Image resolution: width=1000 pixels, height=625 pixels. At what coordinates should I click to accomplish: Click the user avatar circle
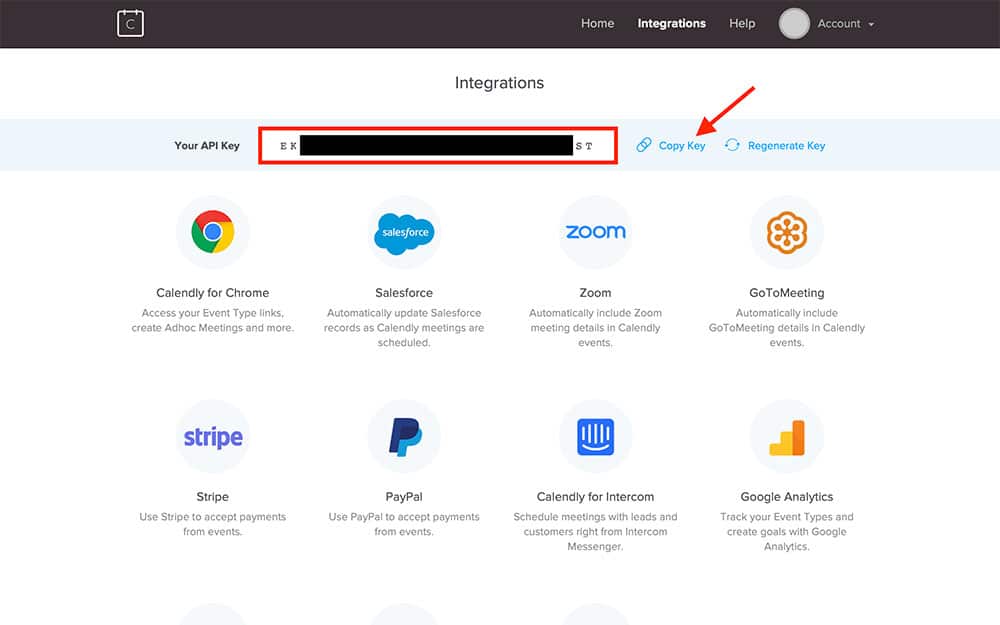pos(794,24)
